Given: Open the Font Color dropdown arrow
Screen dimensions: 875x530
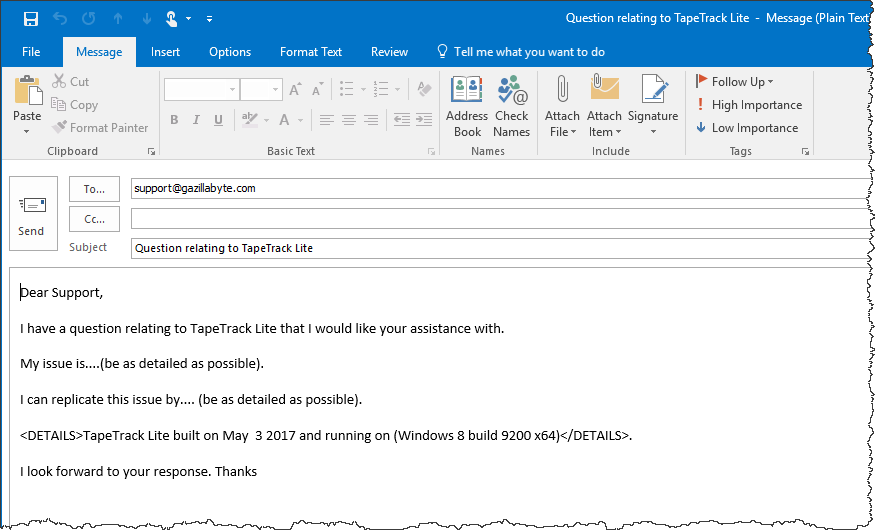Looking at the screenshot, I should 300,120.
